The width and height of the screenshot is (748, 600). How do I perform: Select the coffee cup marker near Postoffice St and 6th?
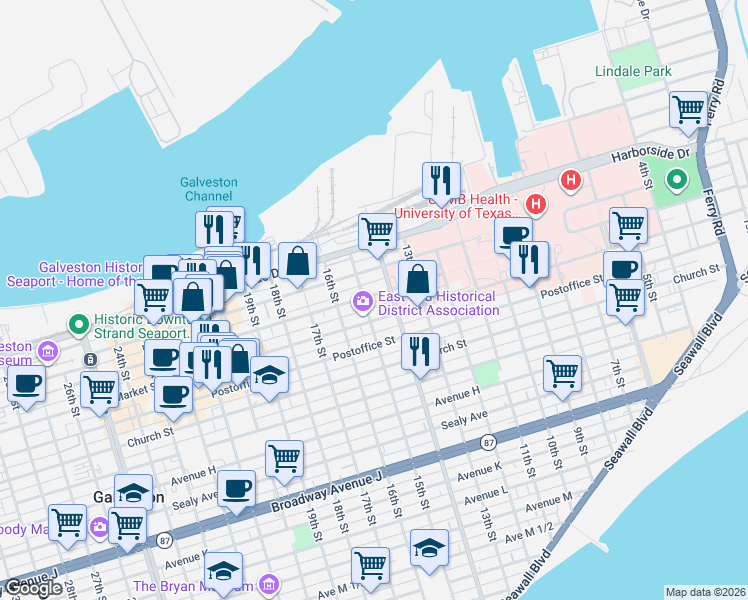622,268
